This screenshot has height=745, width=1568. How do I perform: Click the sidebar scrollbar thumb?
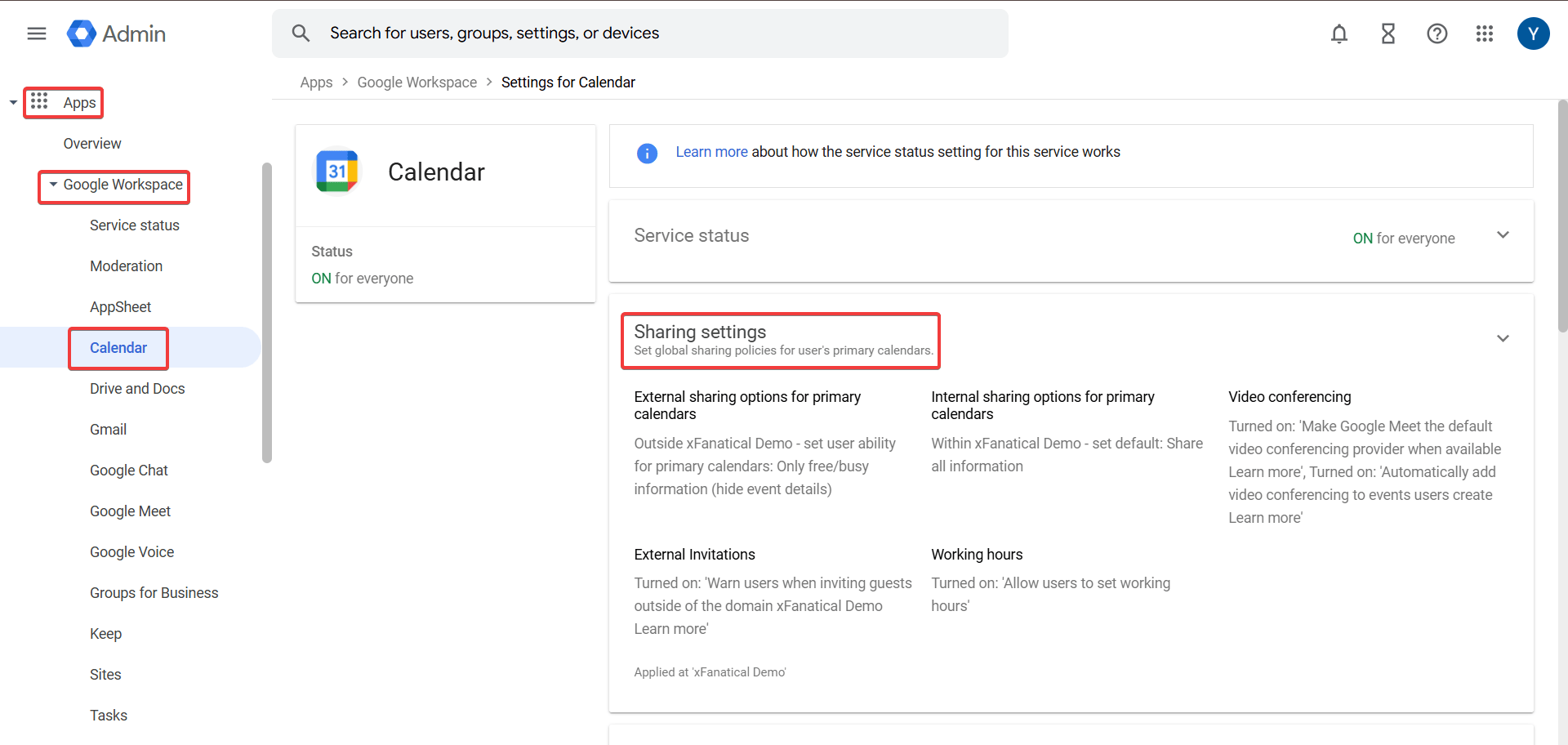point(267,313)
